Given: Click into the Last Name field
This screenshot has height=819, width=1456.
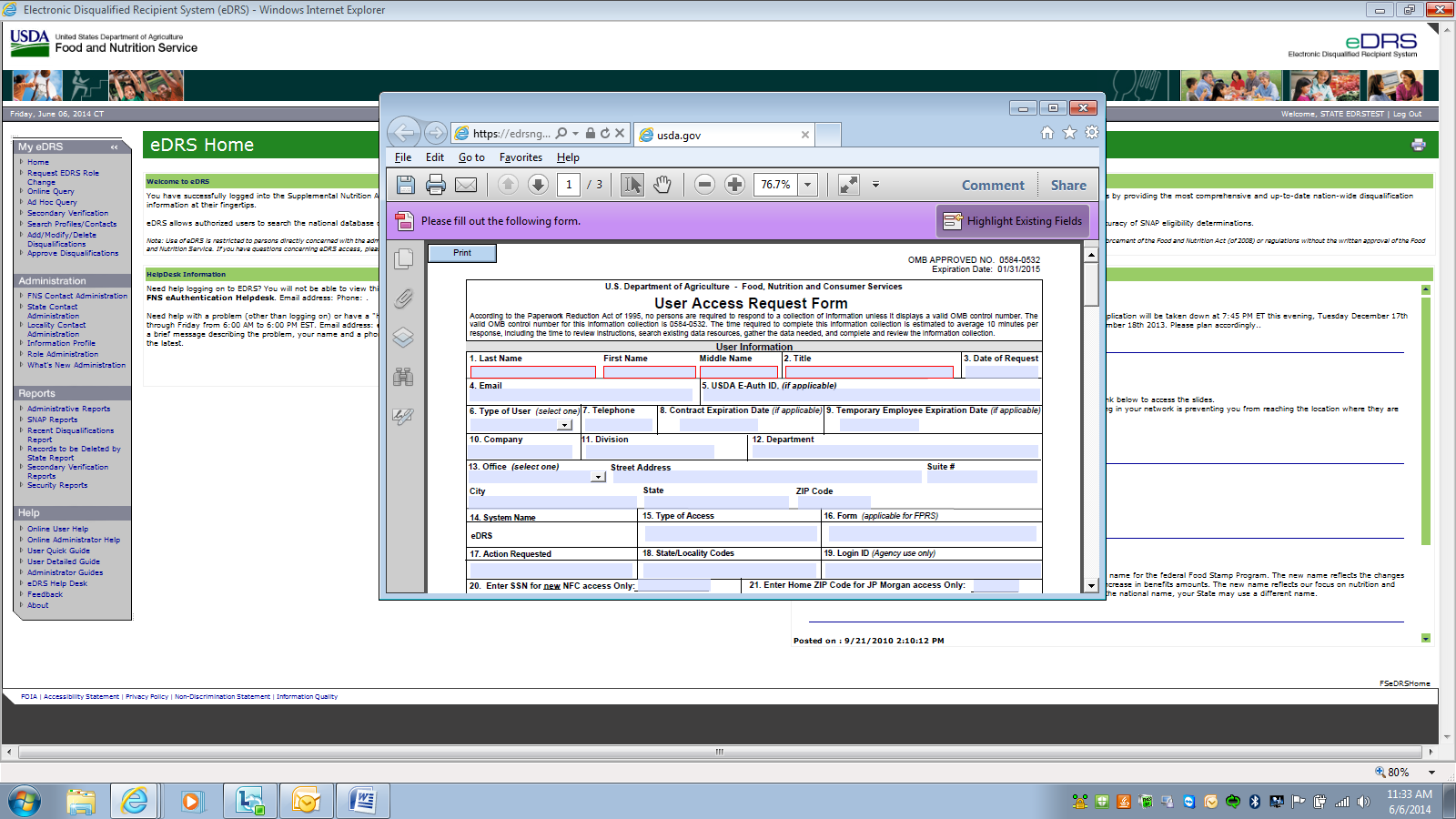Looking at the screenshot, I should pyautogui.click(x=532, y=372).
